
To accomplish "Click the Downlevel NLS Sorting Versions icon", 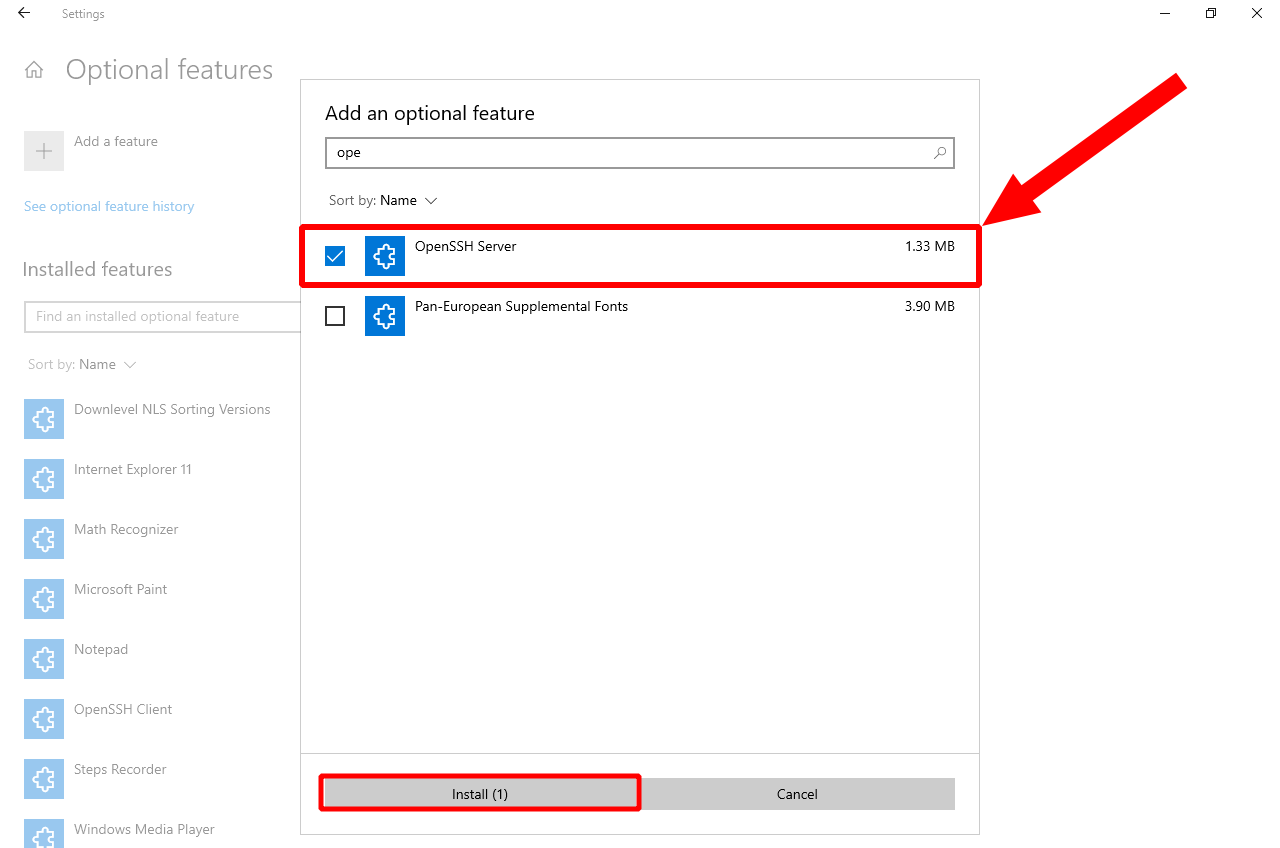I will 44,419.
